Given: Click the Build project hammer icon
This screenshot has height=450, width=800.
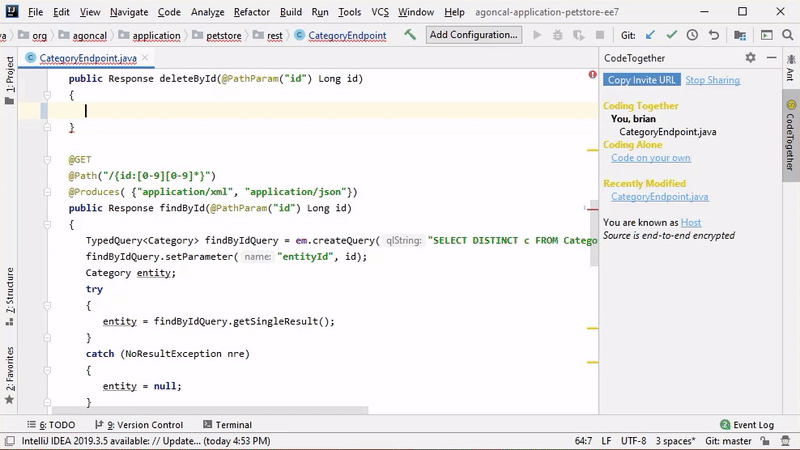Looking at the screenshot, I should [410, 35].
